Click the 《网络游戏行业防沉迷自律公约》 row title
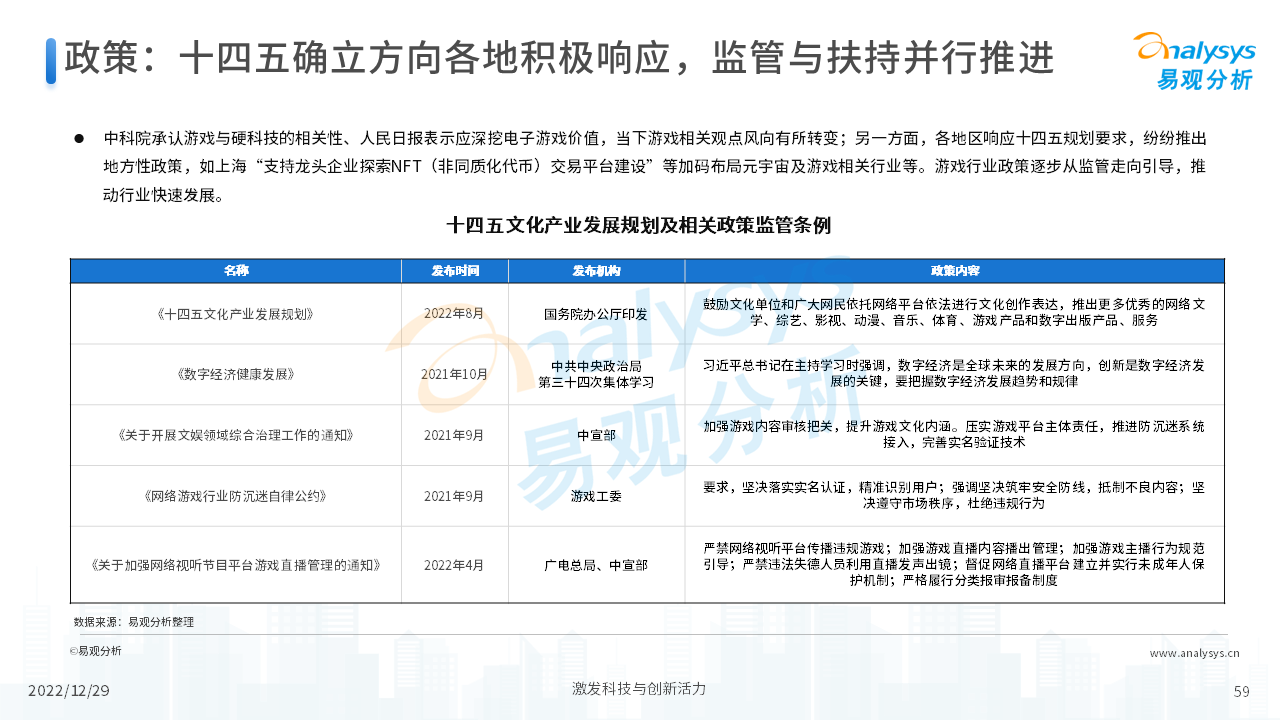 click(x=236, y=496)
